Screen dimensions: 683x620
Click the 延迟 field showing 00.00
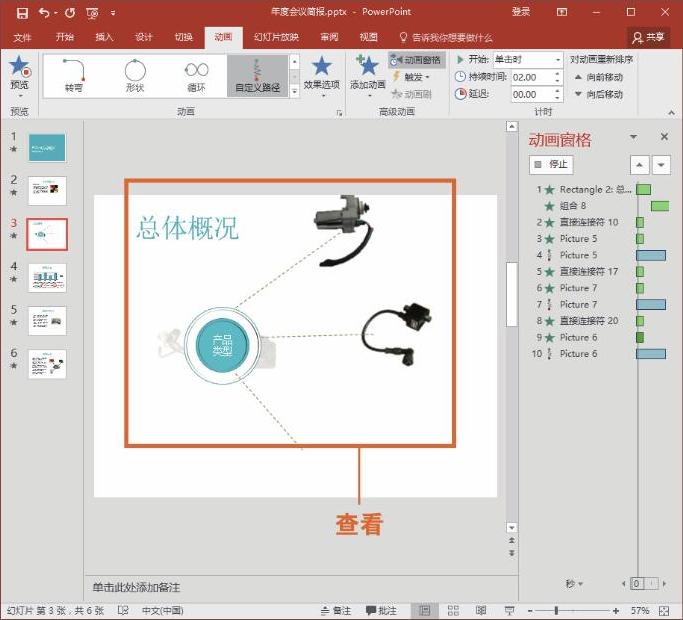tap(532, 94)
